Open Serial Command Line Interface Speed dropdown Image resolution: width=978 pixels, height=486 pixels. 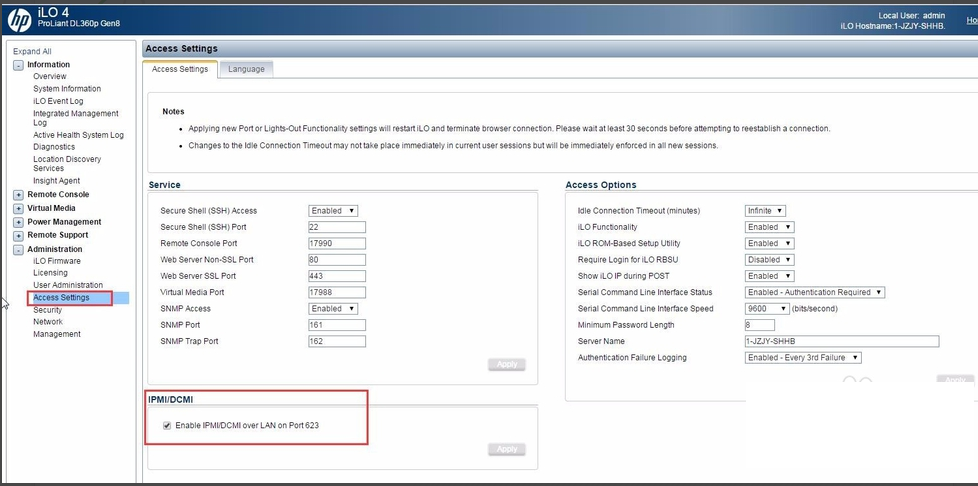(767, 309)
